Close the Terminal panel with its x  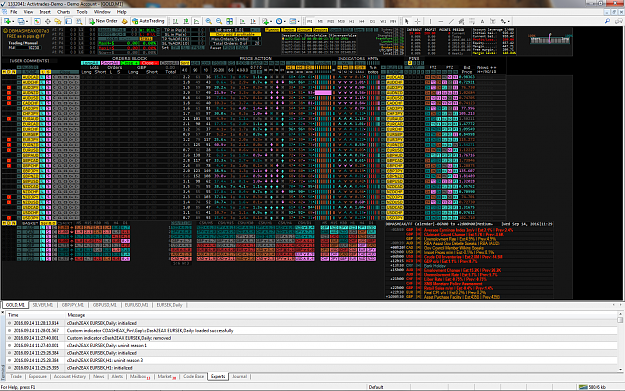[2, 312]
